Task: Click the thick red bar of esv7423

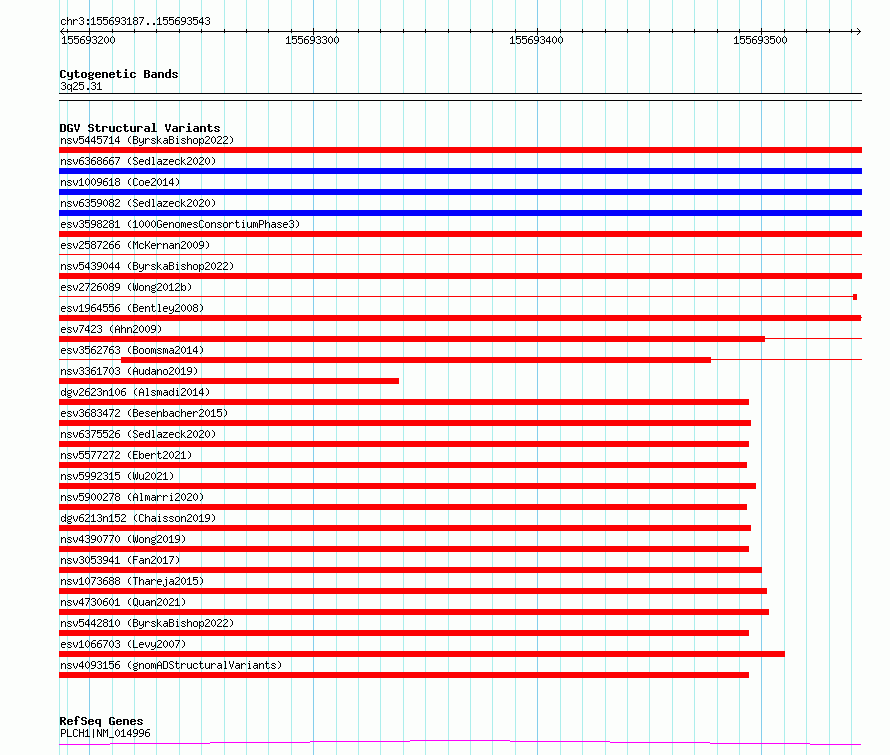Action: [x=412, y=339]
